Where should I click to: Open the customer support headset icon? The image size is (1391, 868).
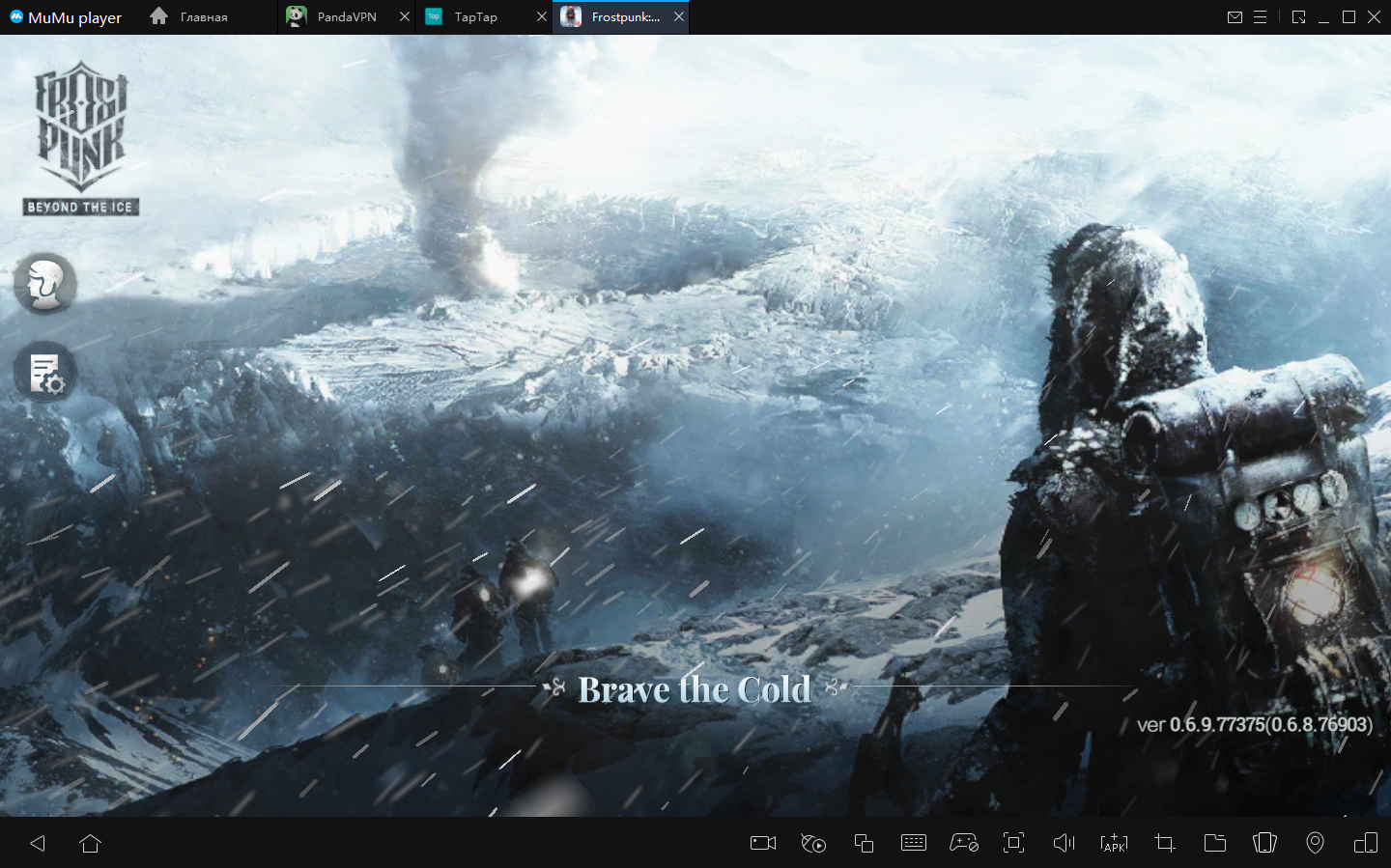point(44,283)
